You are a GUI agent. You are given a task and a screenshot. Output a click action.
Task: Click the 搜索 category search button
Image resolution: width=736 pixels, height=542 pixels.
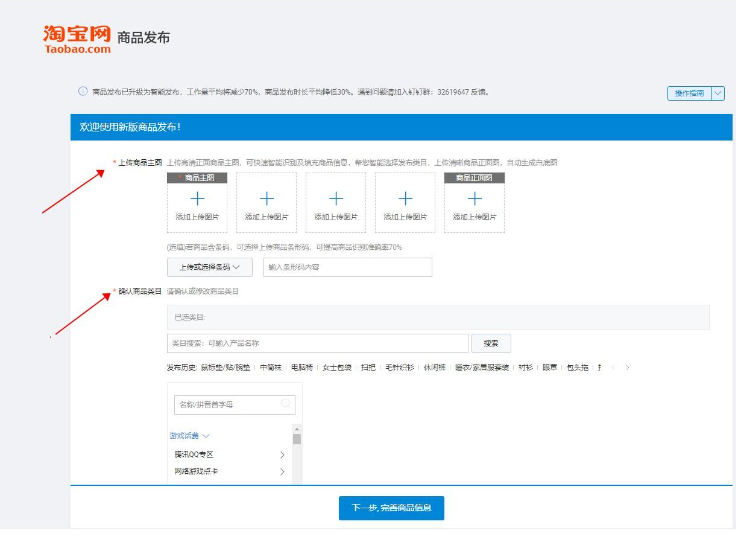(490, 343)
